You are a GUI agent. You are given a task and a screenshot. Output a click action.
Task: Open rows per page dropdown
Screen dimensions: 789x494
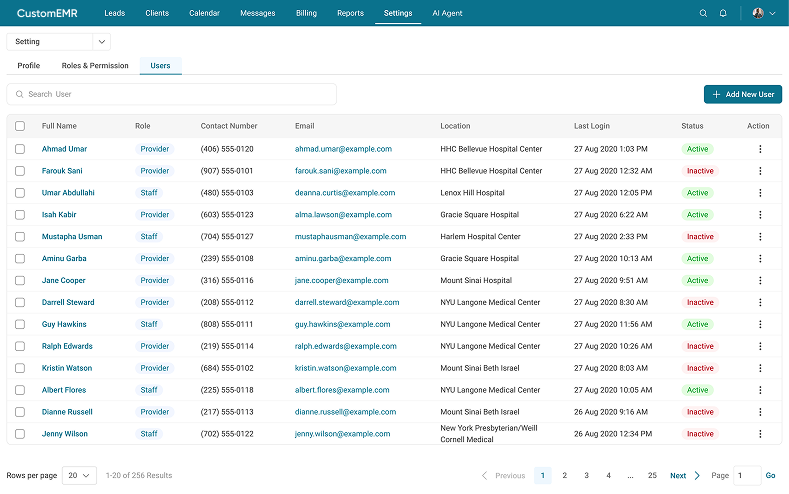[80, 476]
